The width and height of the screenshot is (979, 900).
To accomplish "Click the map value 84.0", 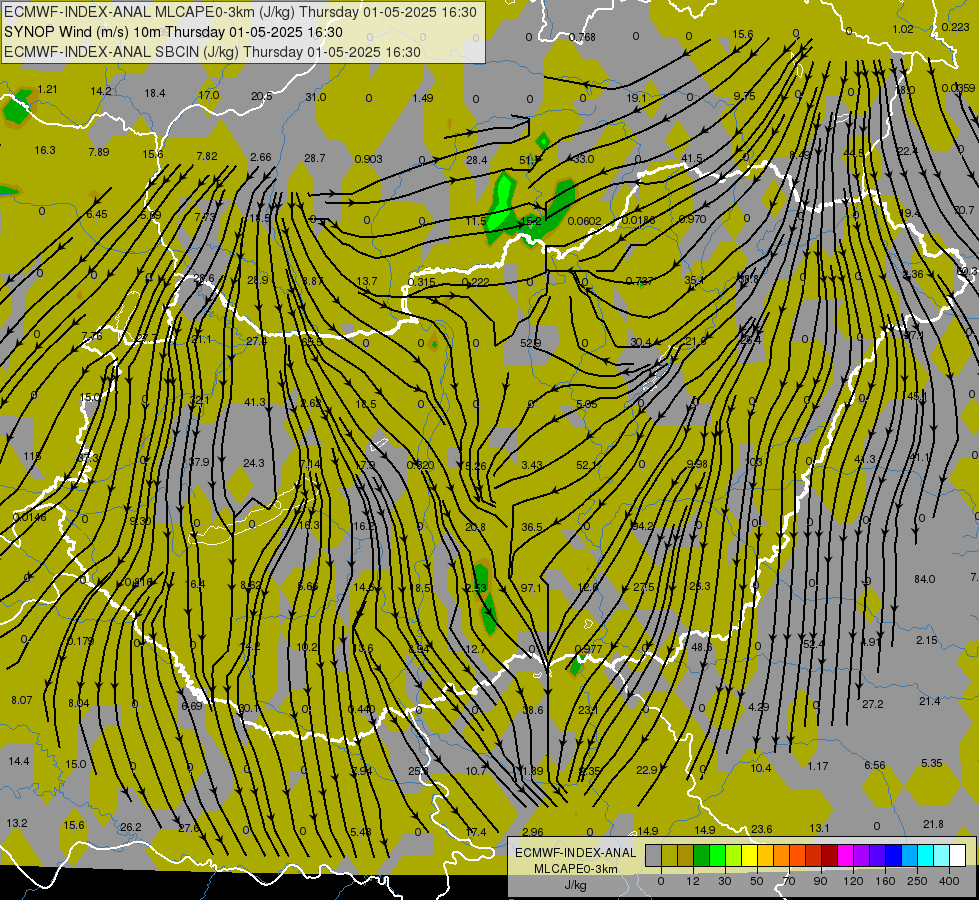I will coord(924,579).
